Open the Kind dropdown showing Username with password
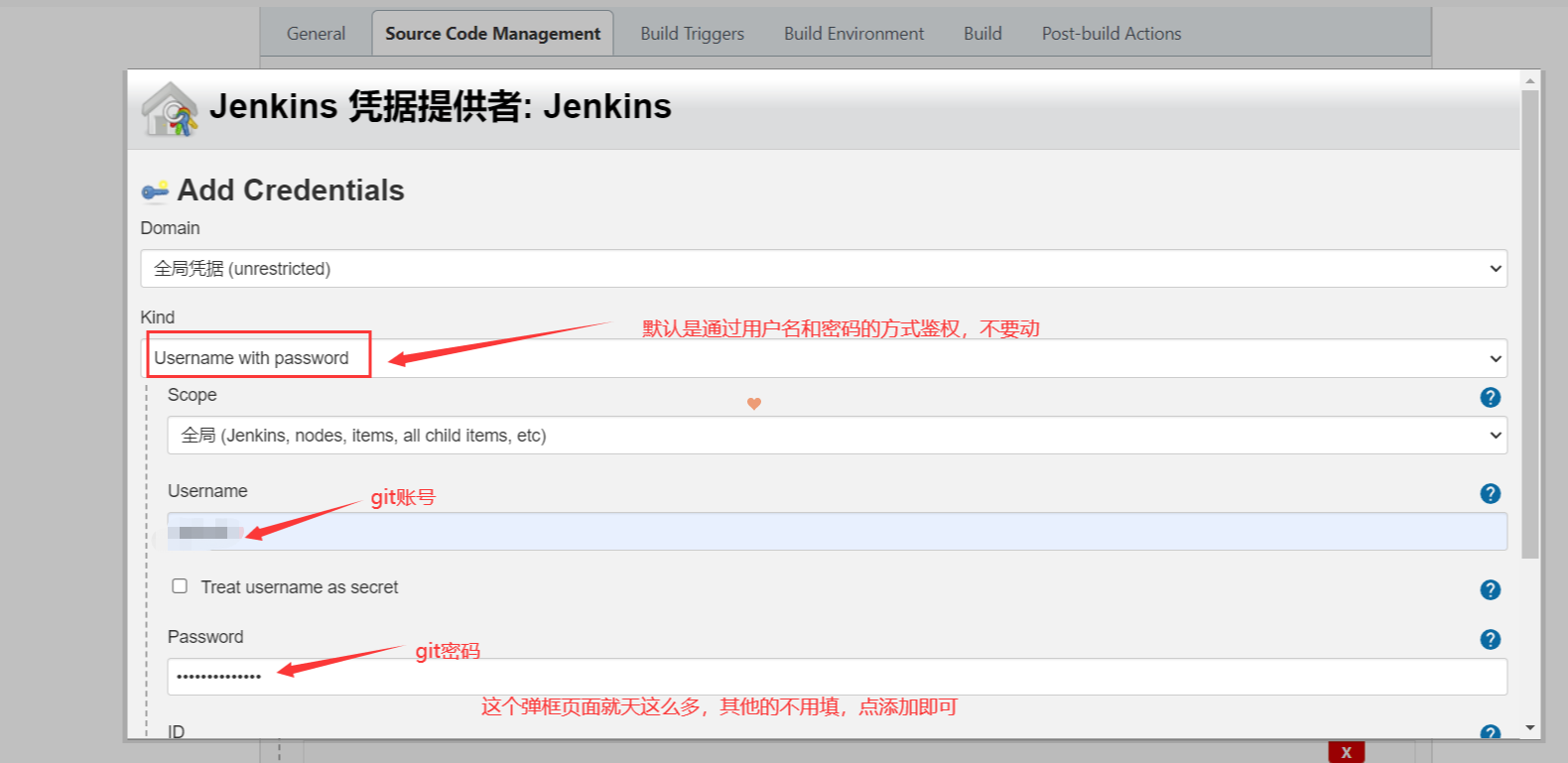The image size is (1568, 763). [x=824, y=358]
